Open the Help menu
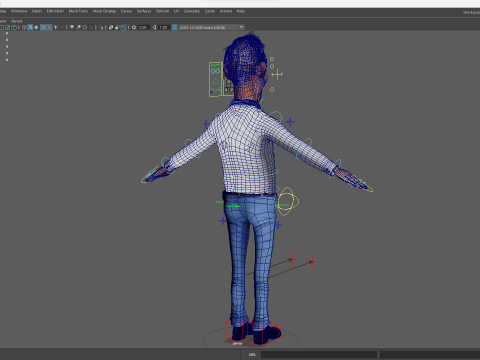480x360 pixels. coord(241,11)
